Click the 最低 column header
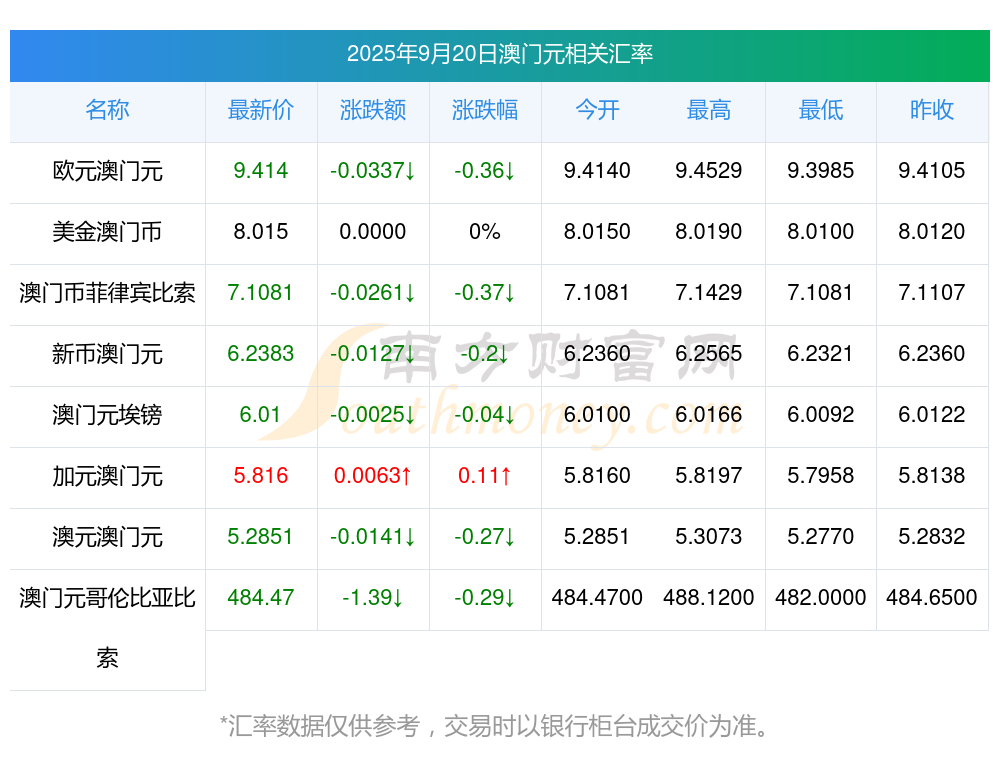The height and width of the screenshot is (757, 1000). point(821,110)
